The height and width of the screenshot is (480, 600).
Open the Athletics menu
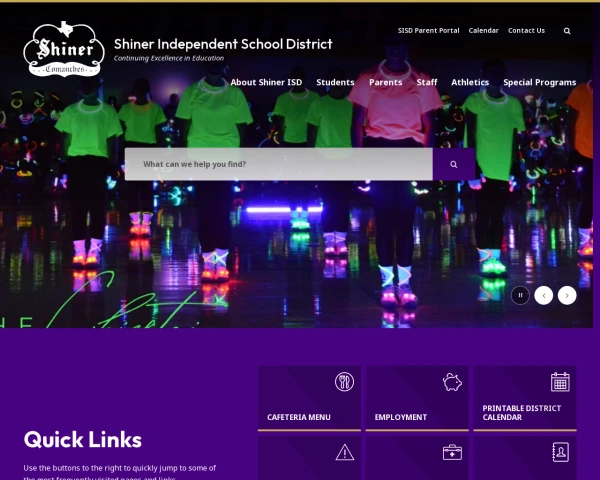point(470,82)
